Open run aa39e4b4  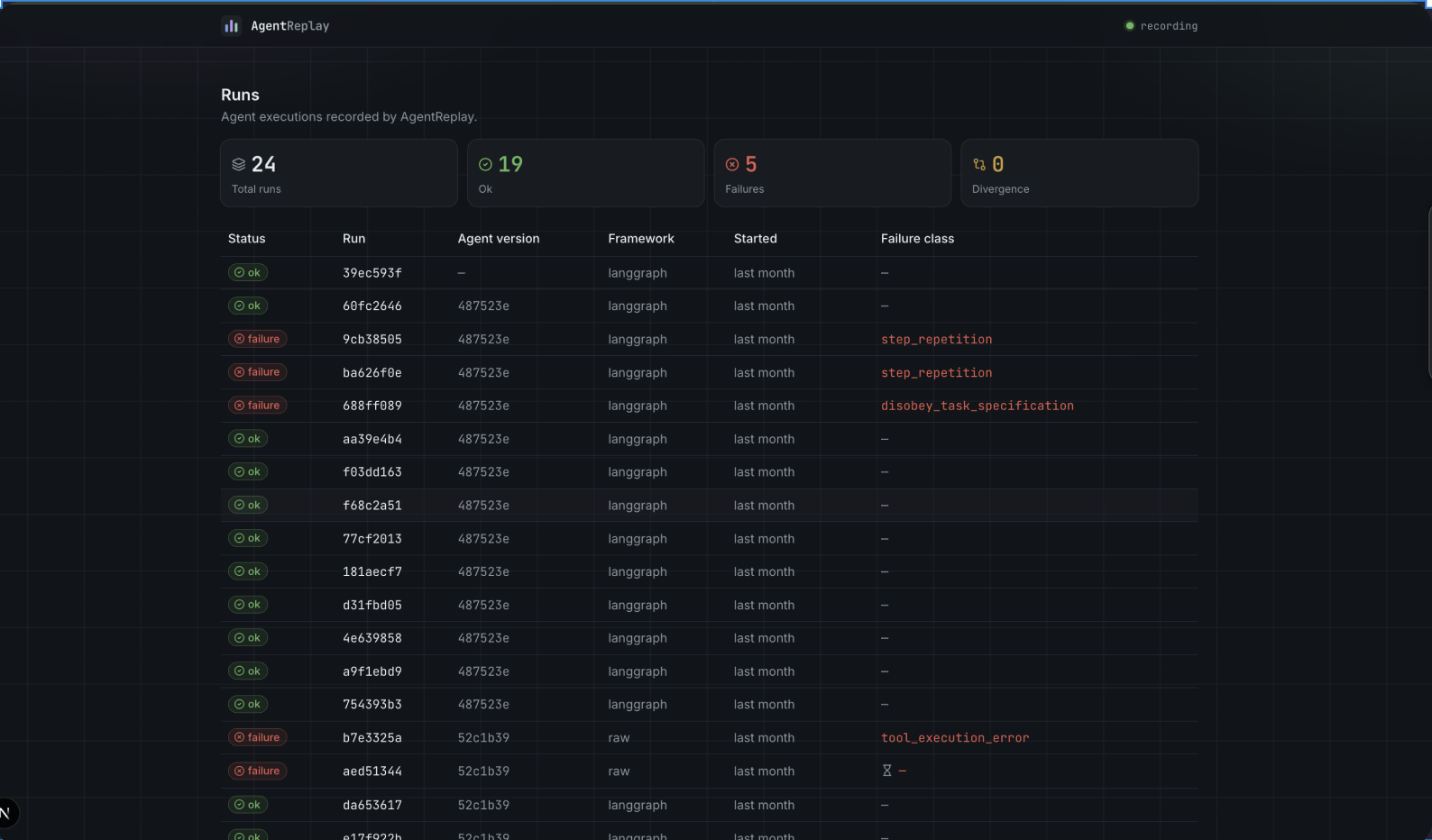(372, 439)
